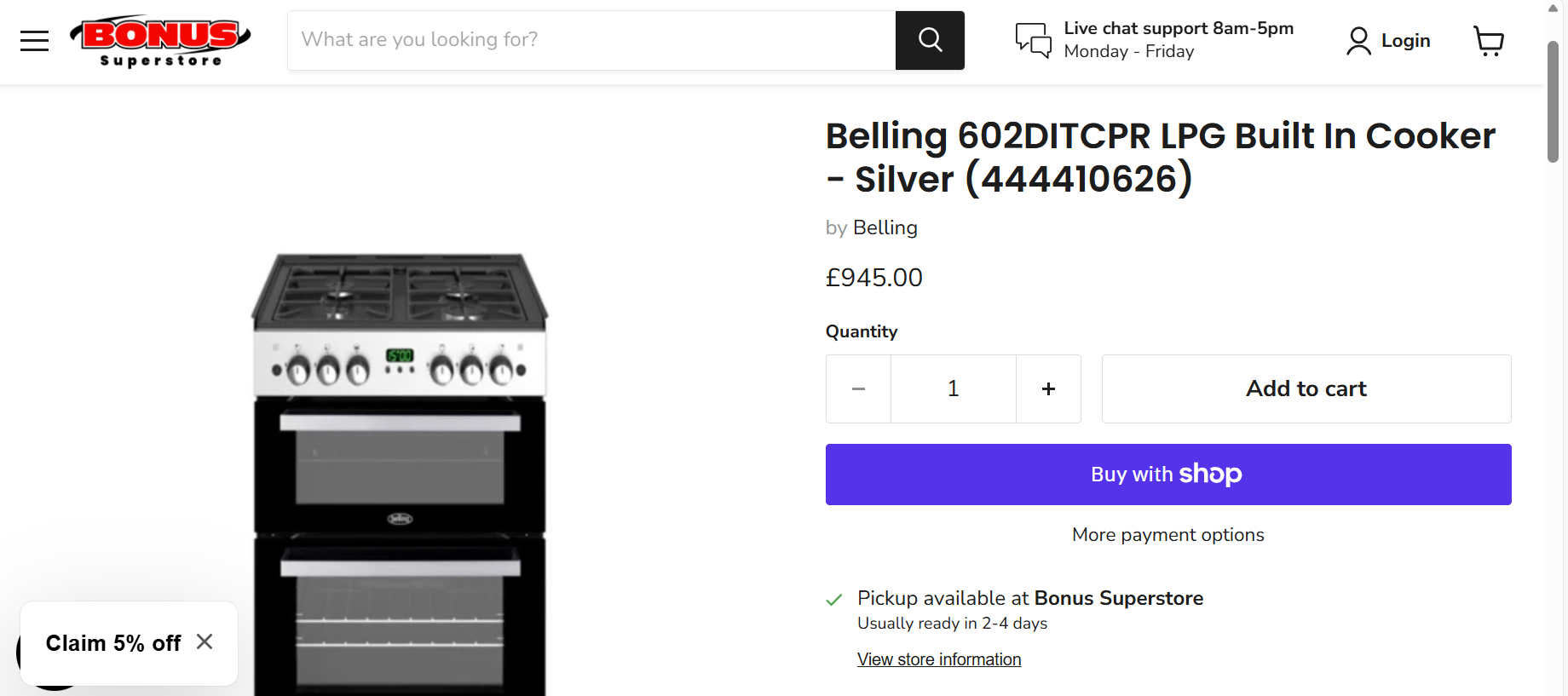Click the quantity number field

tap(954, 388)
